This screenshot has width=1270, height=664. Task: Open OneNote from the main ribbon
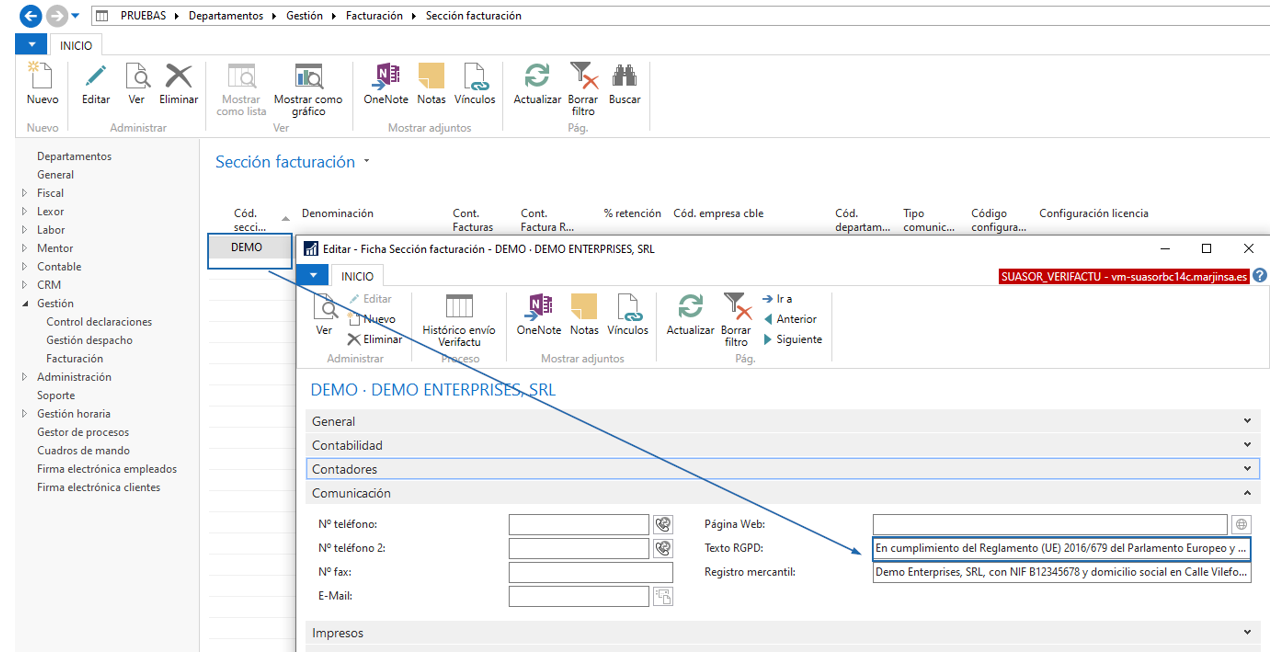pyautogui.click(x=385, y=77)
